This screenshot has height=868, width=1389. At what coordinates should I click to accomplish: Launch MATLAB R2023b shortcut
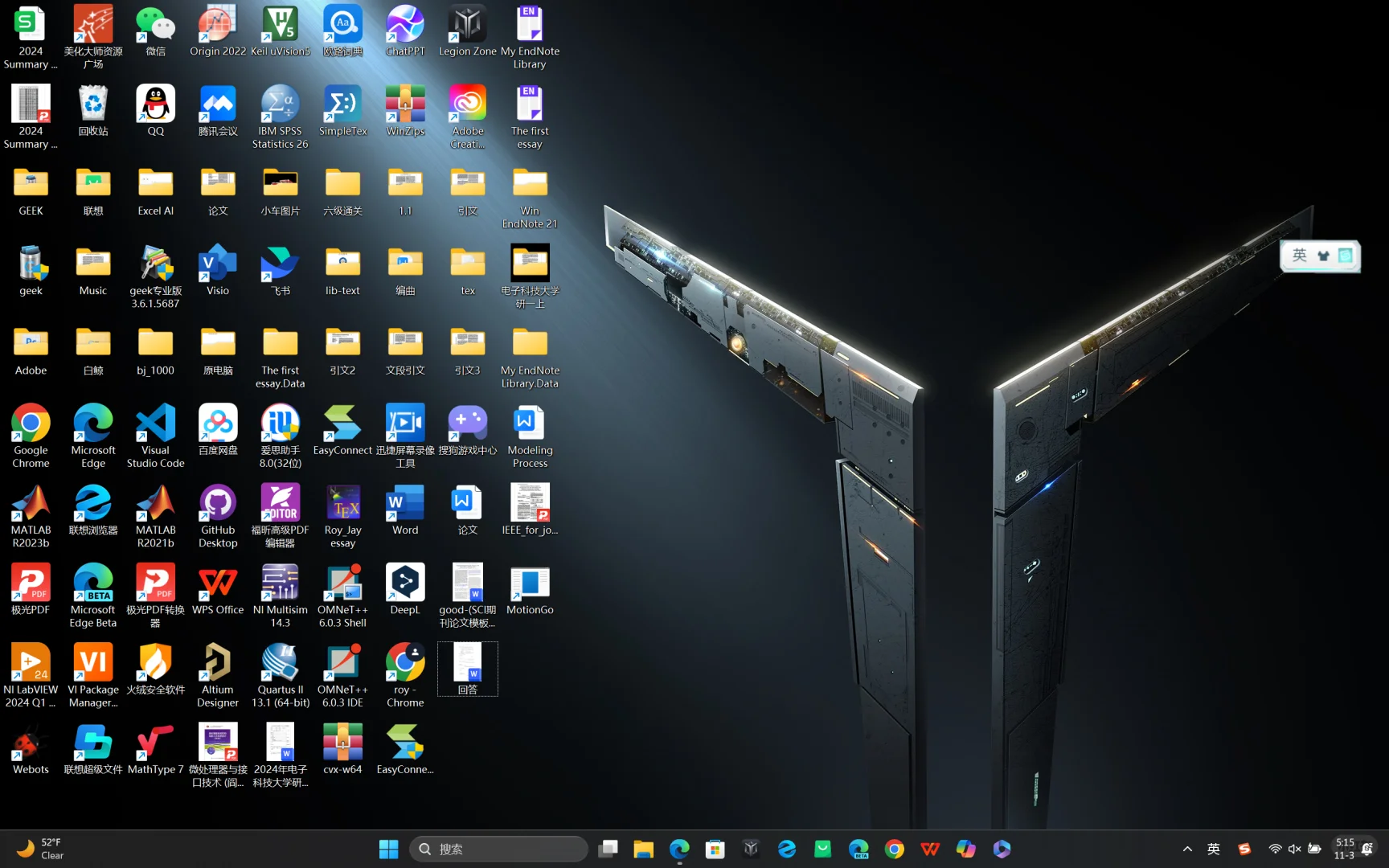pyautogui.click(x=31, y=516)
